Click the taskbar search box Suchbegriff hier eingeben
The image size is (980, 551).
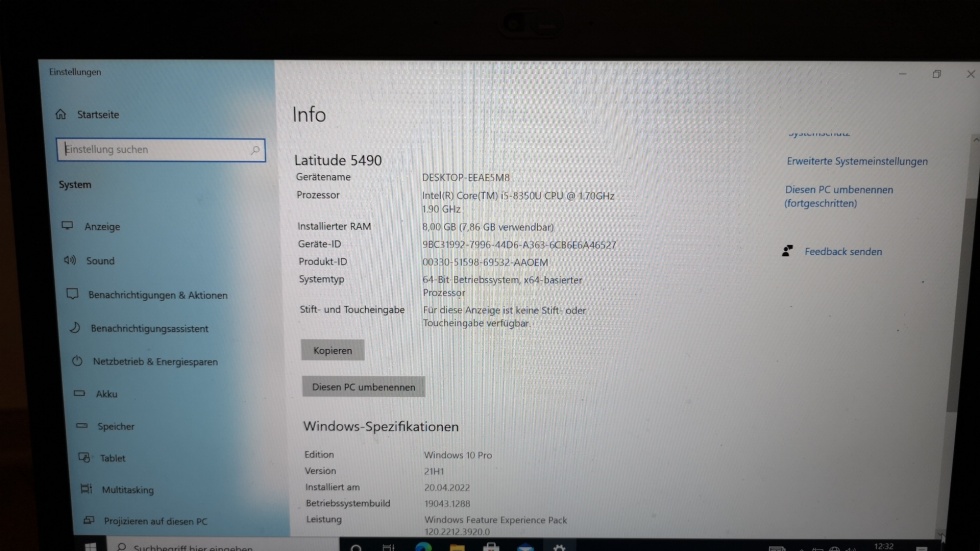pos(224,547)
